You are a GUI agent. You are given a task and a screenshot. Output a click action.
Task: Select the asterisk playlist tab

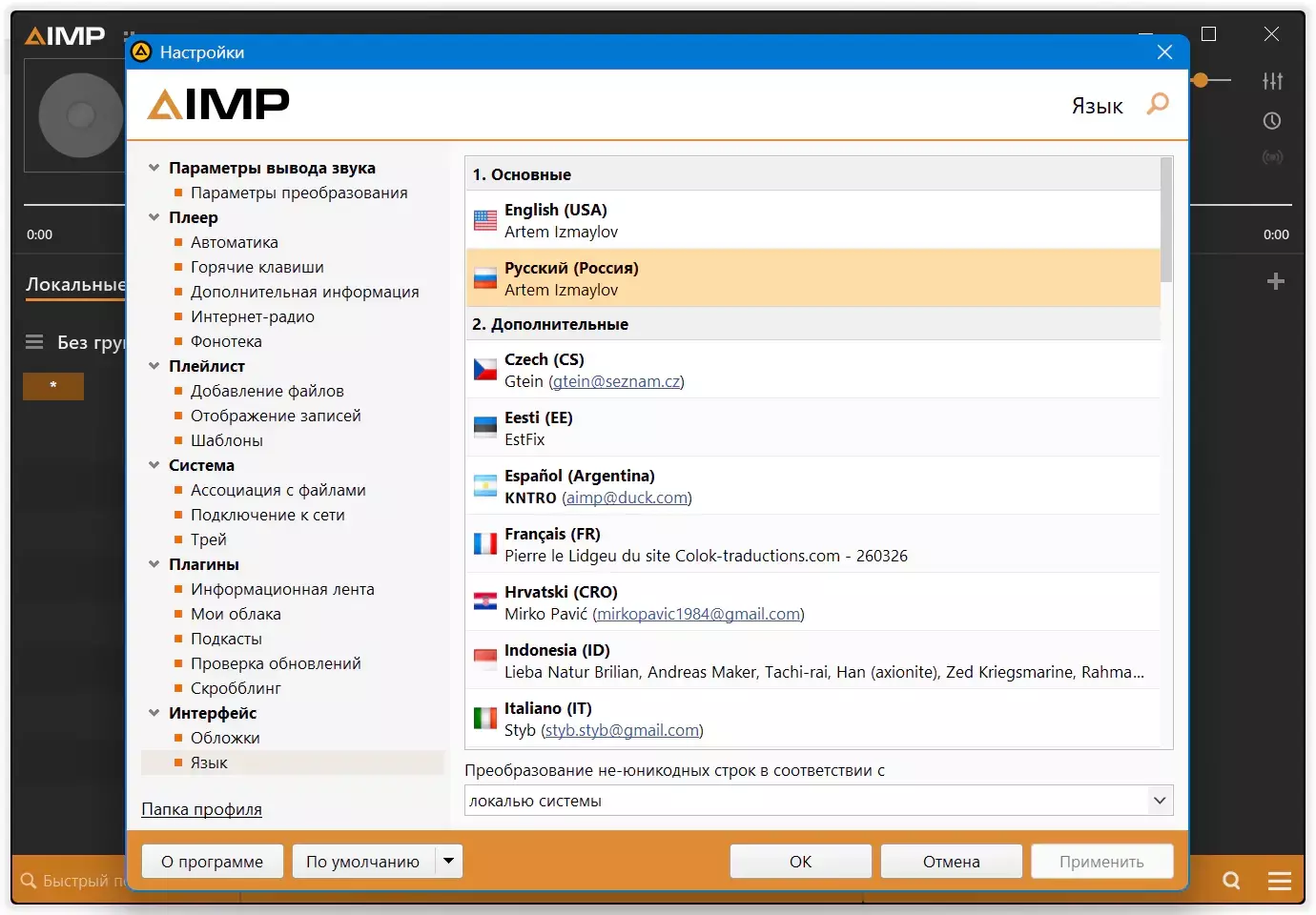(53, 386)
